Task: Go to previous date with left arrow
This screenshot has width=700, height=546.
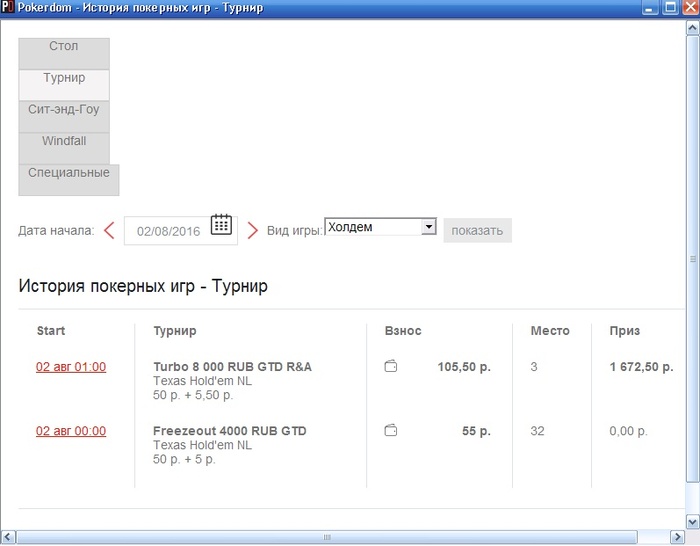Action: click(109, 231)
